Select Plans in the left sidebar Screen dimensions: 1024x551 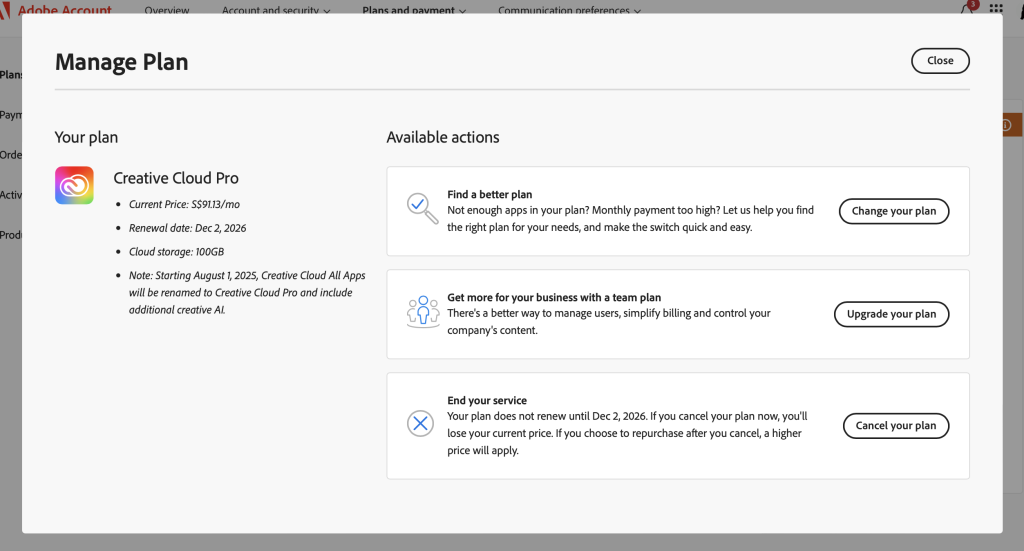10,75
